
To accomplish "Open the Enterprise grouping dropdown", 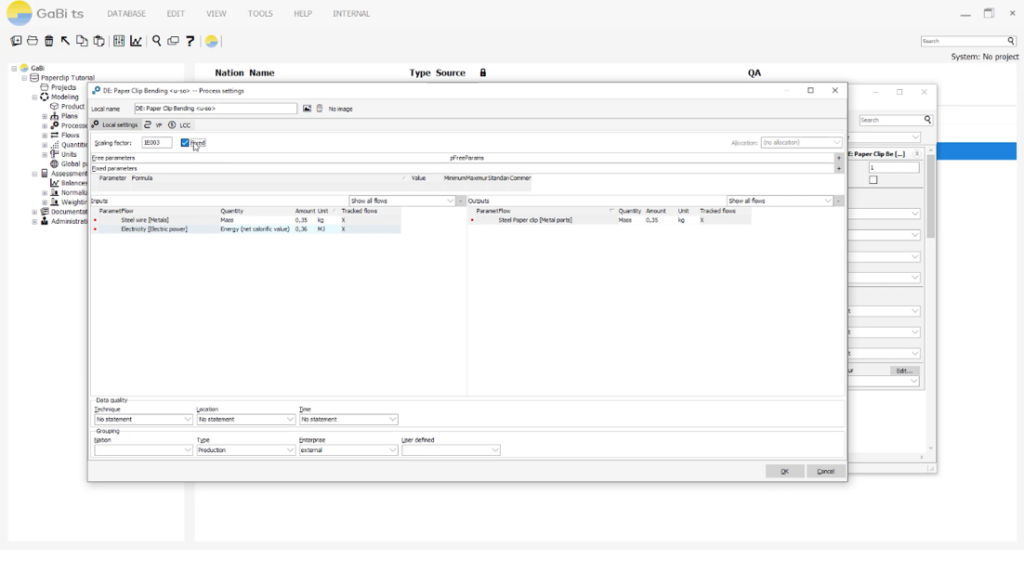I will click(x=348, y=450).
